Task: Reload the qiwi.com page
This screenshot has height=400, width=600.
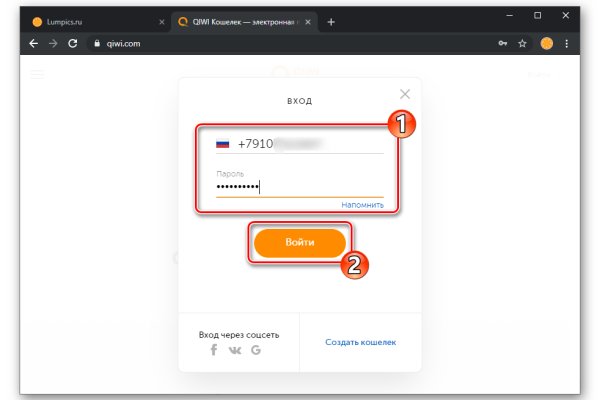Action: coord(73,44)
